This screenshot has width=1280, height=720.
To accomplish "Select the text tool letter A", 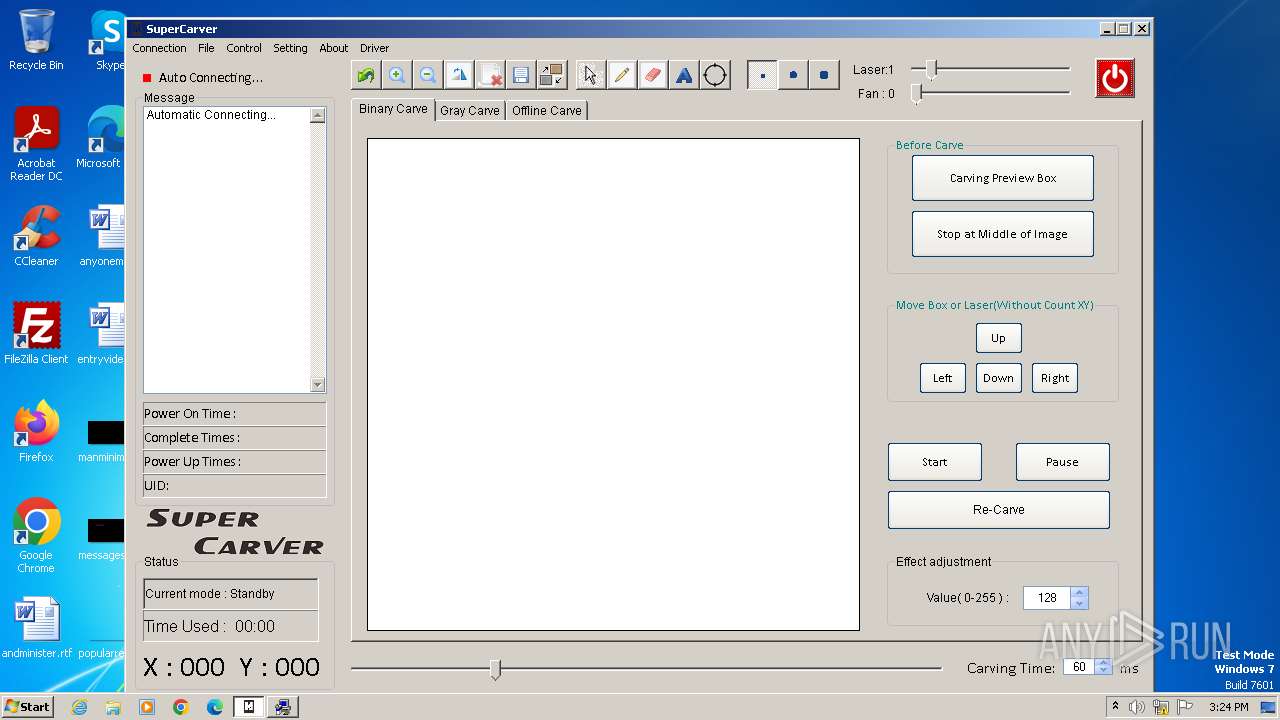I will tap(684, 75).
